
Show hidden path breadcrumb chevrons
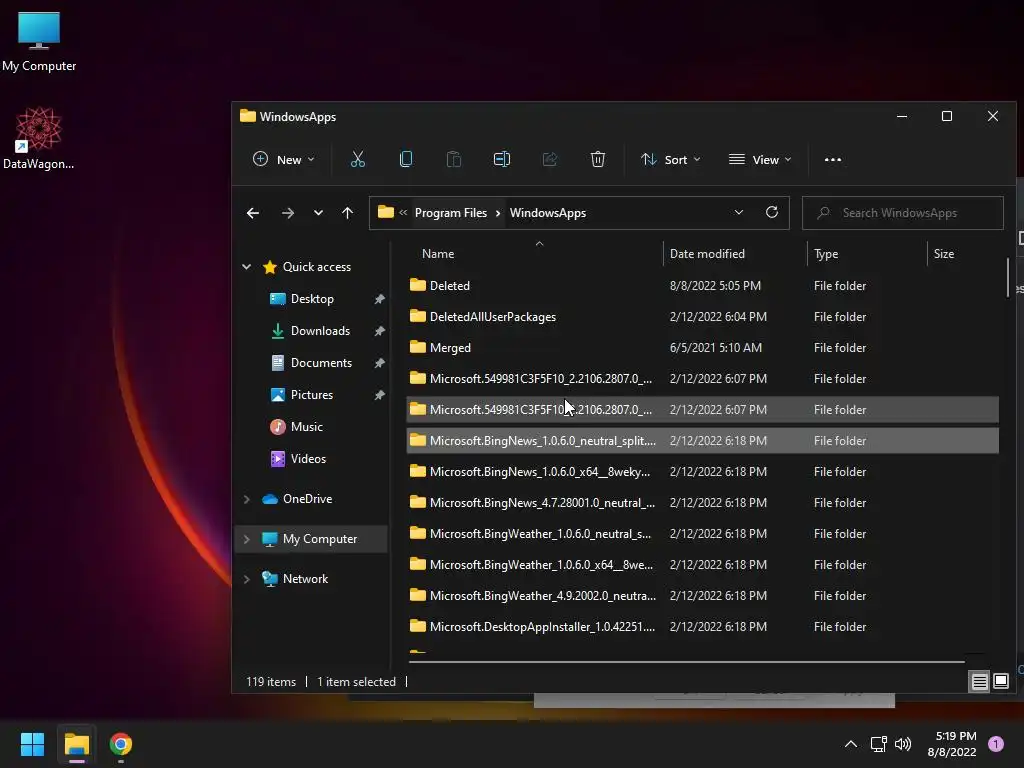click(x=403, y=212)
